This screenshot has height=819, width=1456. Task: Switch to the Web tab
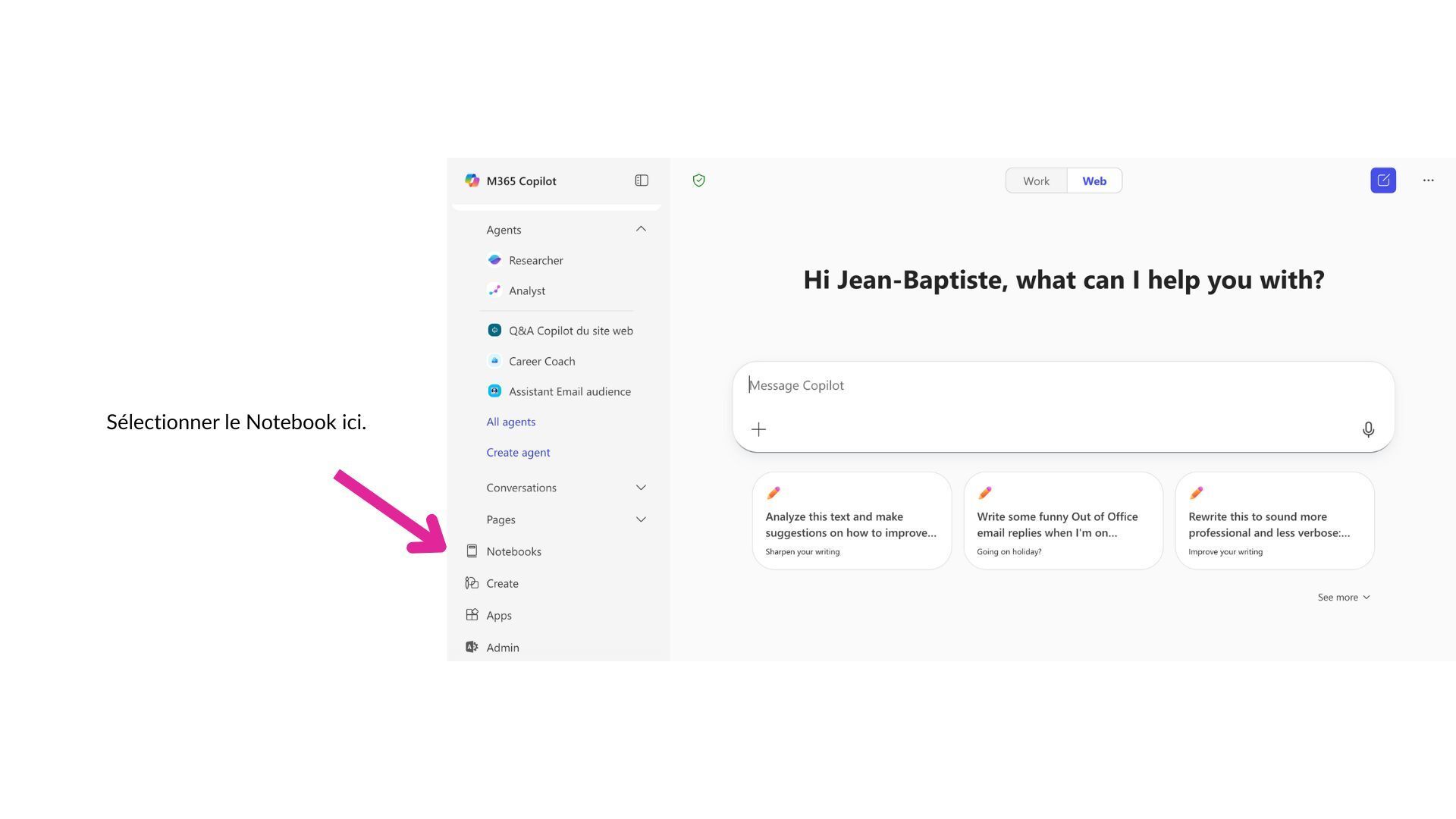coord(1094,180)
